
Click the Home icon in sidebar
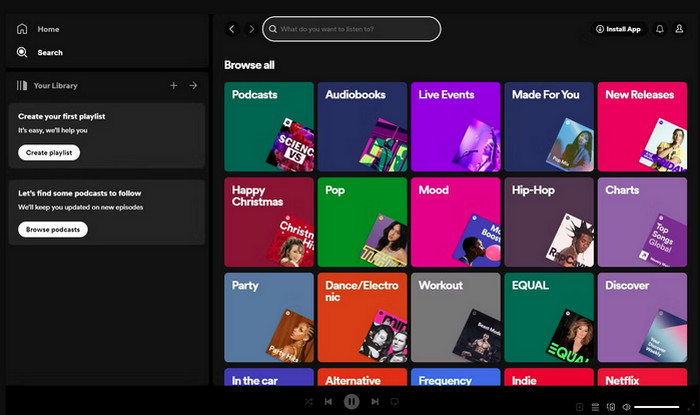pyautogui.click(x=22, y=29)
